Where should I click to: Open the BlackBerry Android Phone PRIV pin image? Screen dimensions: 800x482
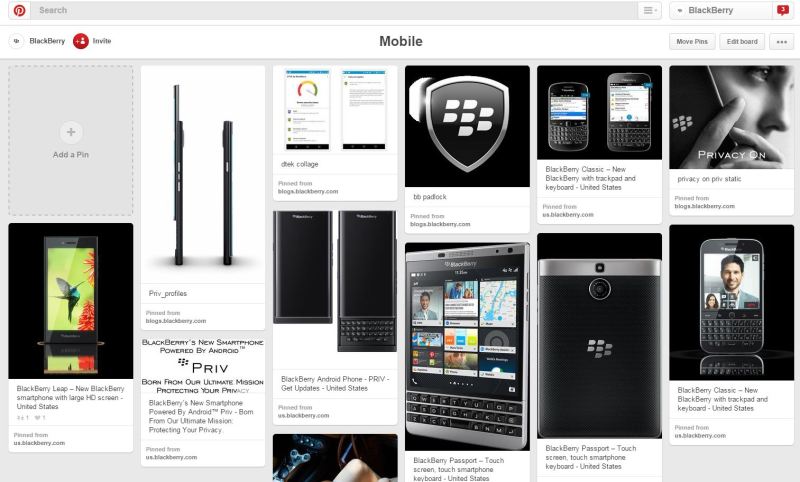335,290
